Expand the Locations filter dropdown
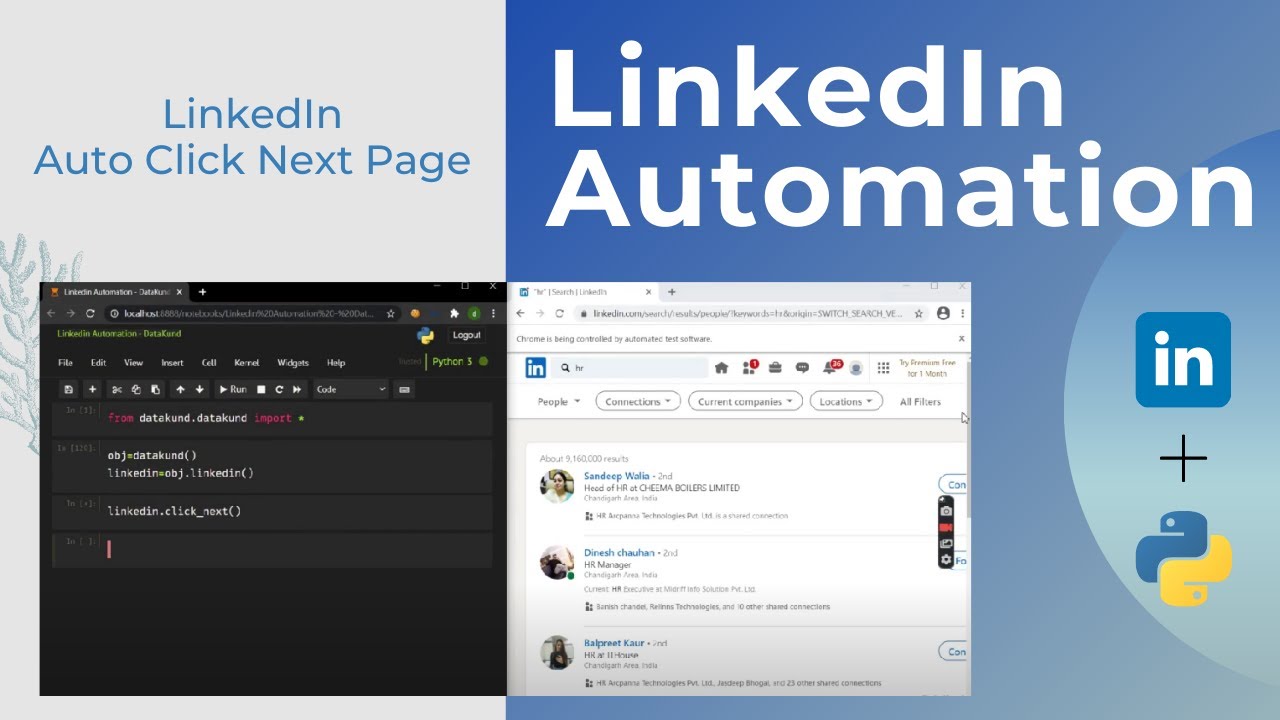1280x720 pixels. pos(846,401)
